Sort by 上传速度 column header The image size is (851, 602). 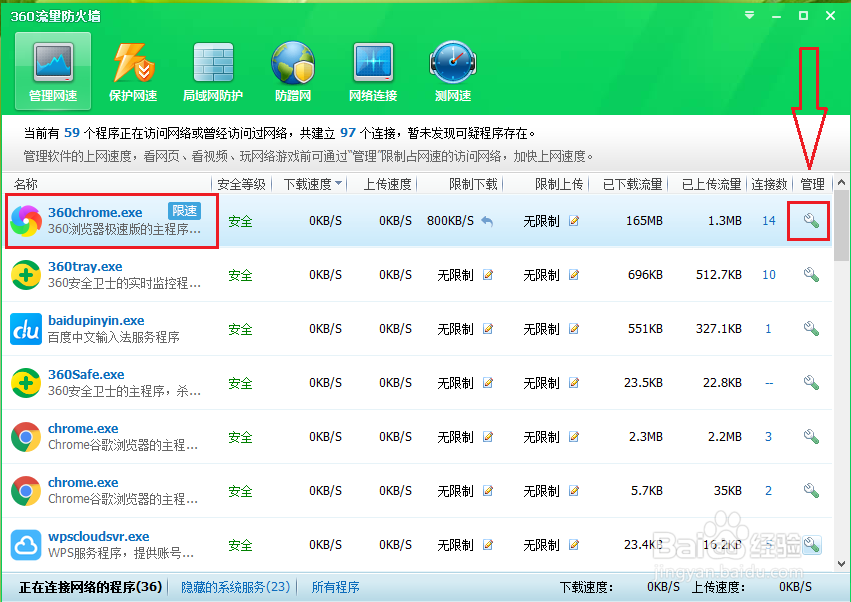387,184
